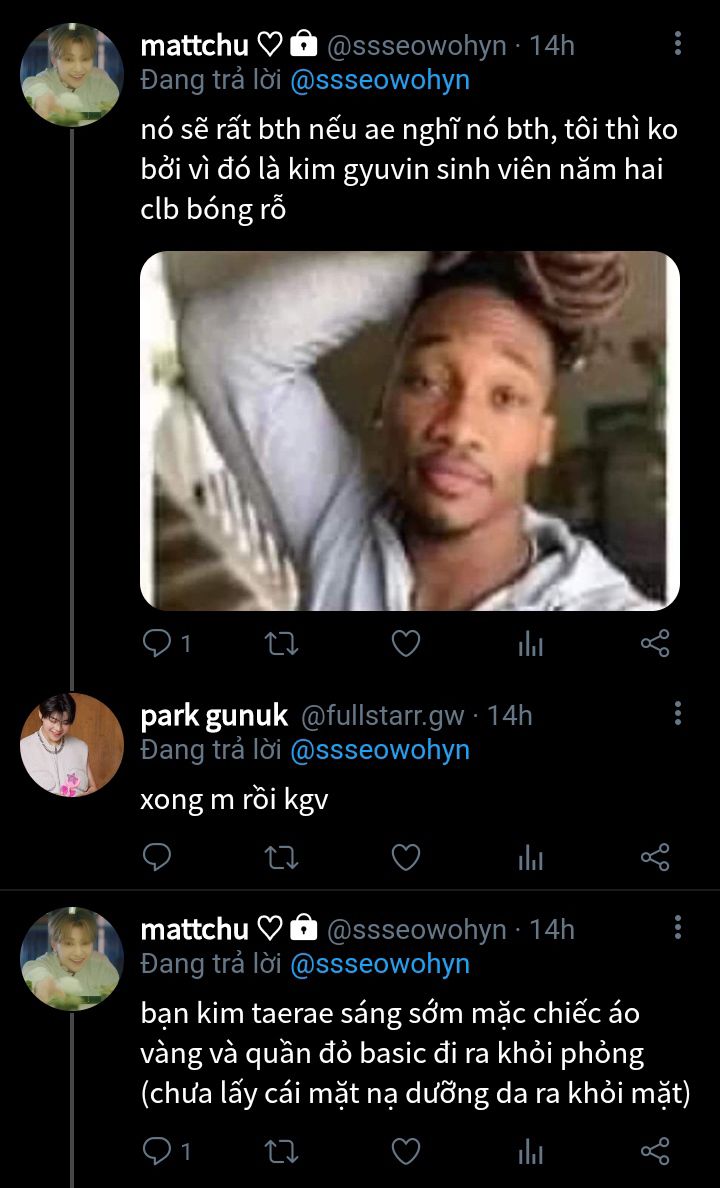Retweet the tweet with the attached photo
This screenshot has width=720, height=1188.
pos(283,644)
